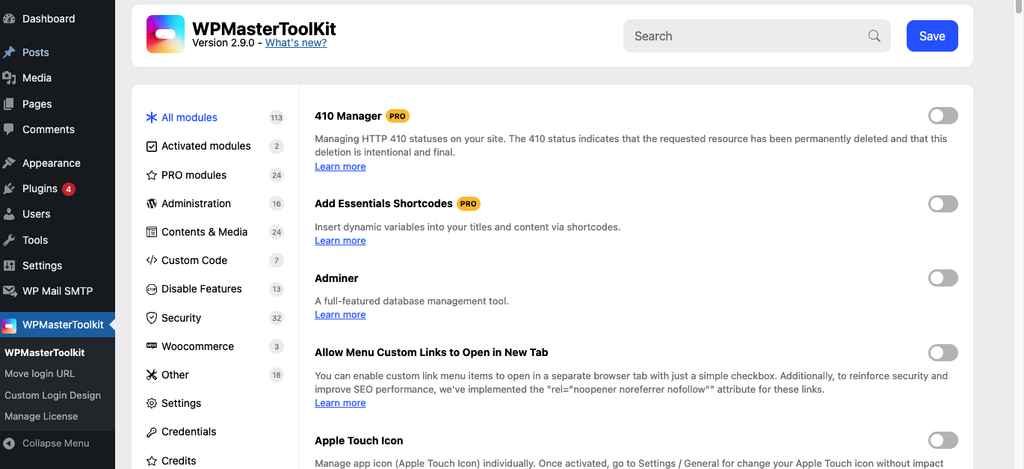This screenshot has width=1024, height=469.
Task: Open Learn more under Allow Menu Custom Links
Action: click(x=340, y=403)
